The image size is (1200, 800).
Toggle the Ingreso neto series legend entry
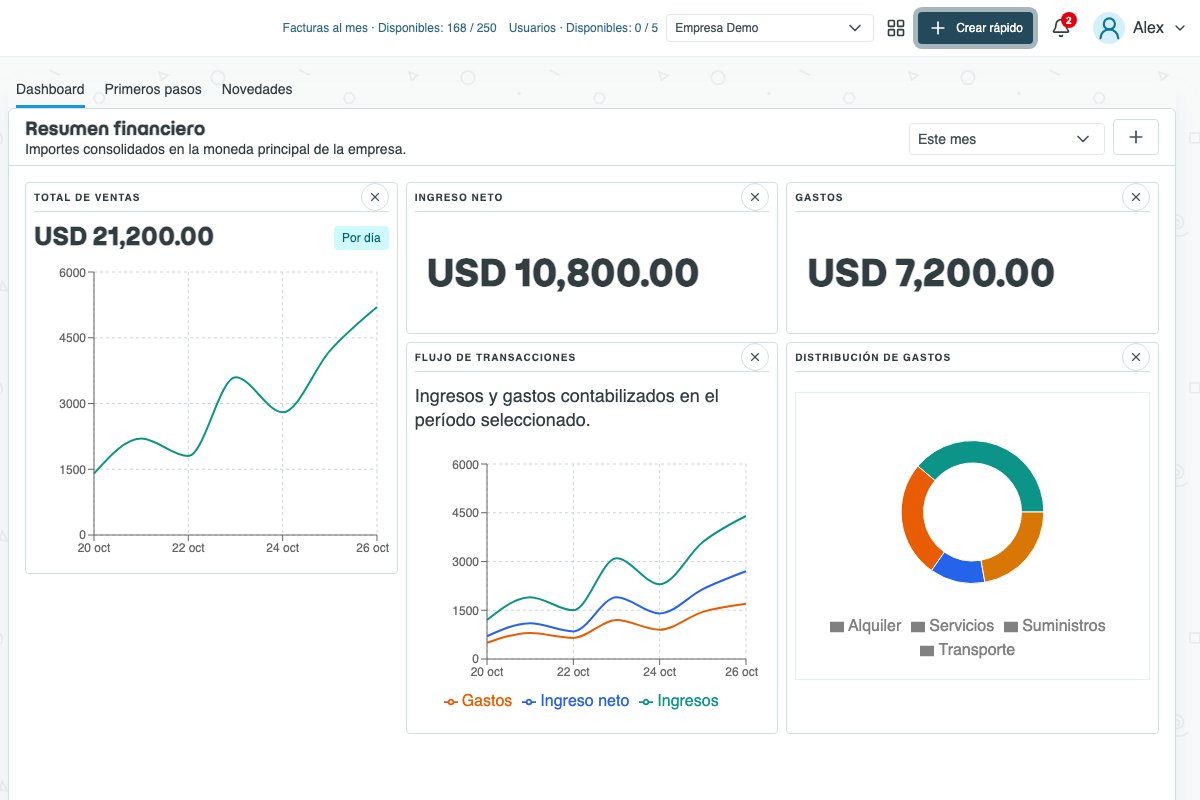point(576,701)
